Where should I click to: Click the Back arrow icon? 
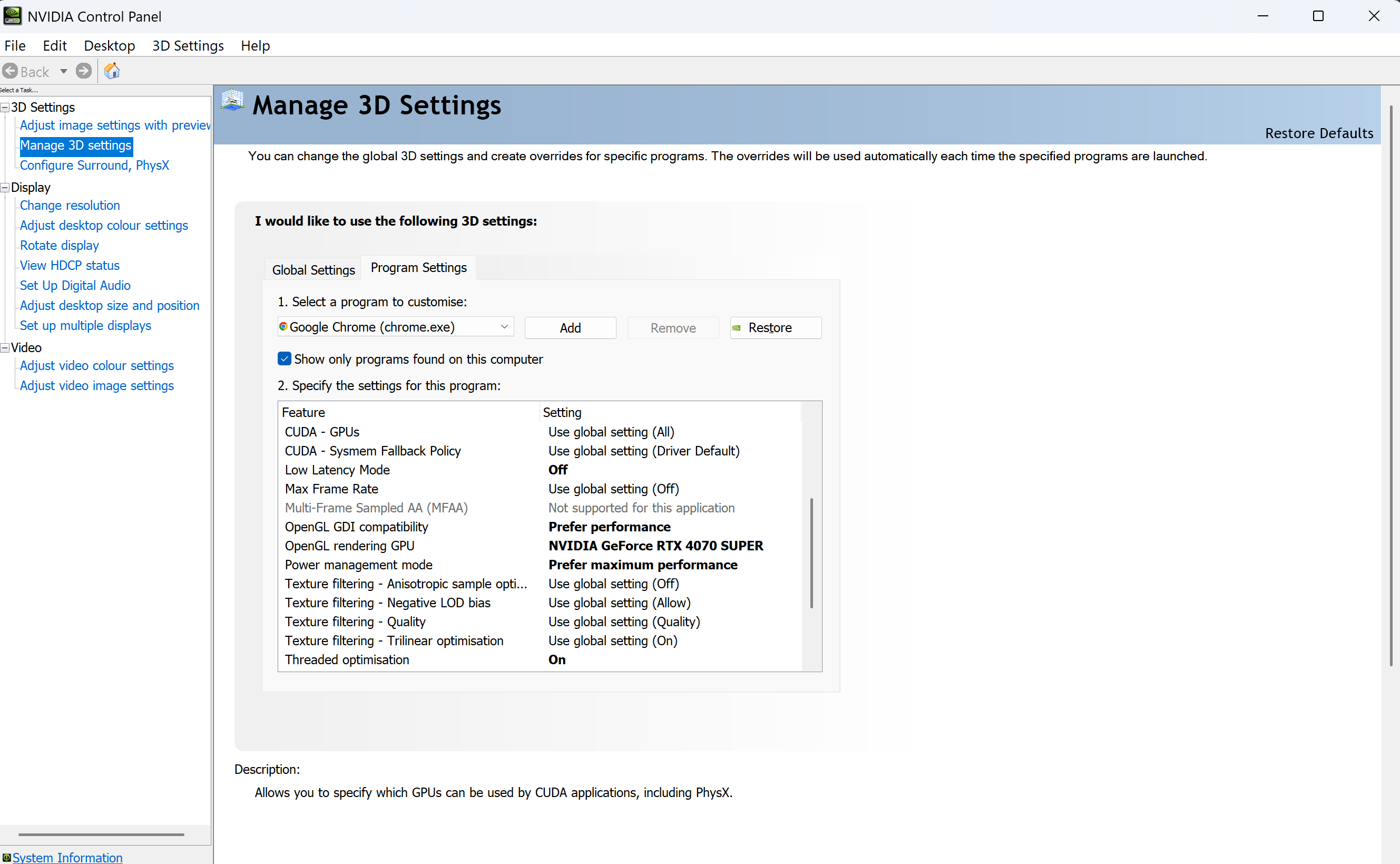11,71
